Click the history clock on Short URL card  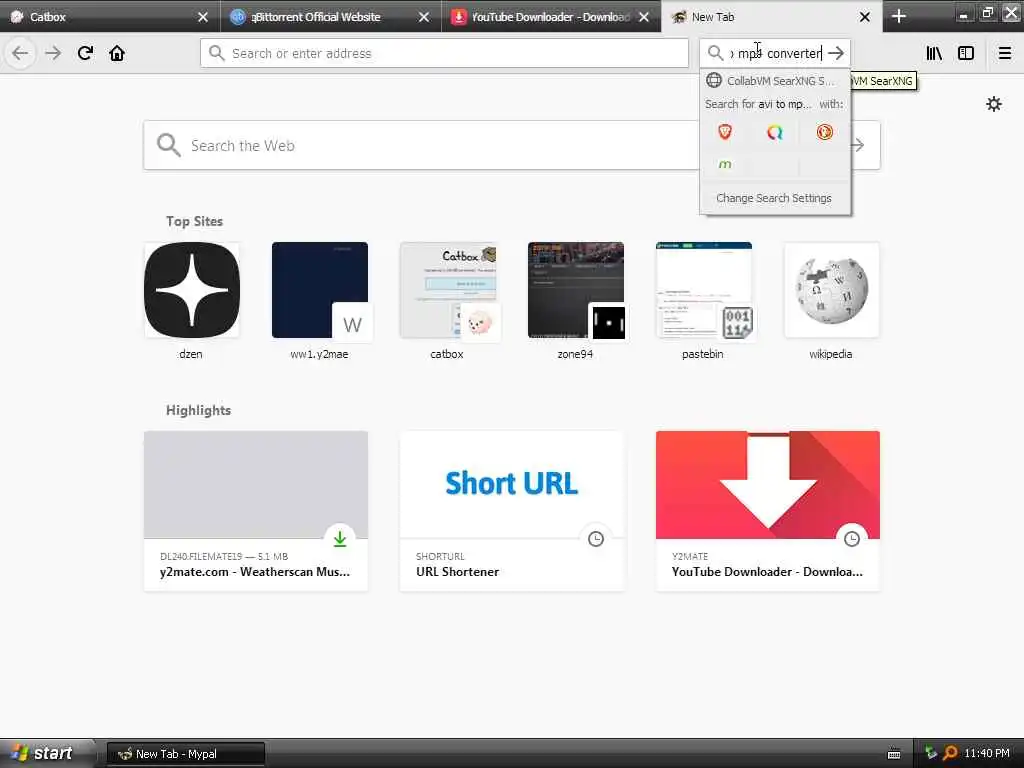(x=596, y=539)
